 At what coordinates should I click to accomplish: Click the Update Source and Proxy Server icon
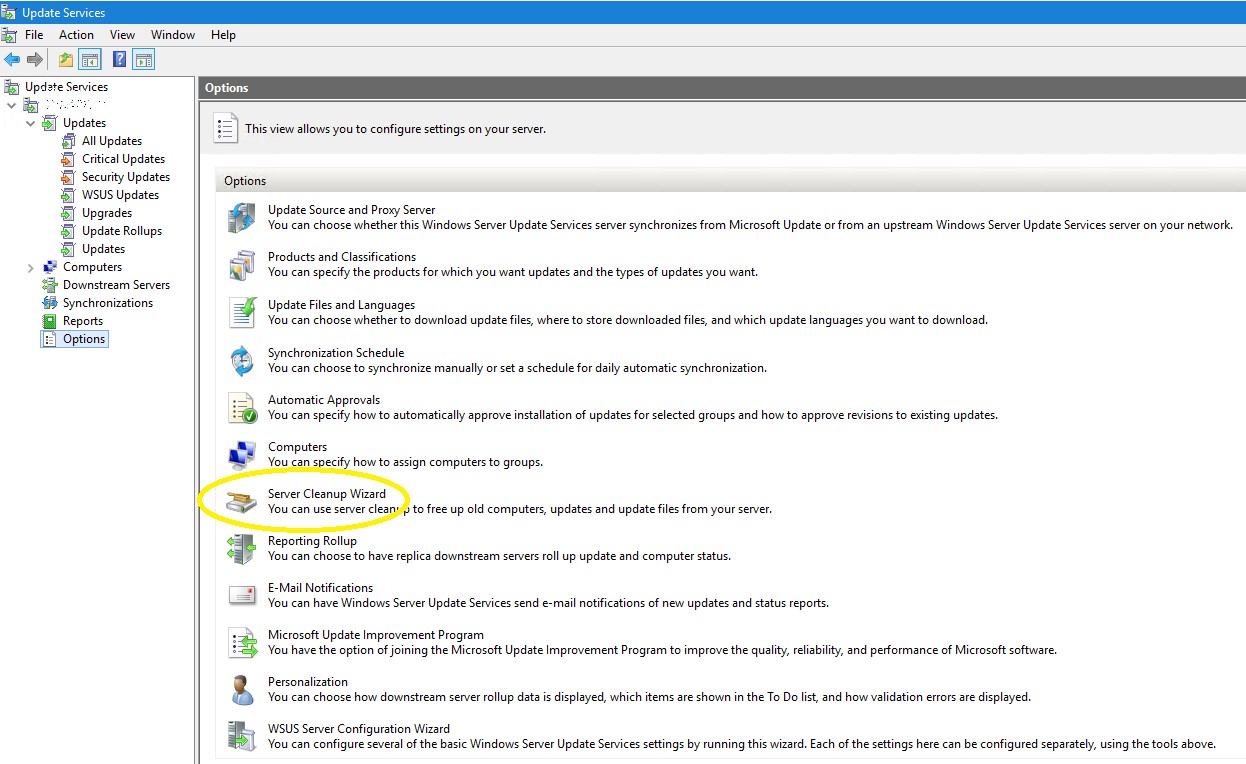pos(242,218)
